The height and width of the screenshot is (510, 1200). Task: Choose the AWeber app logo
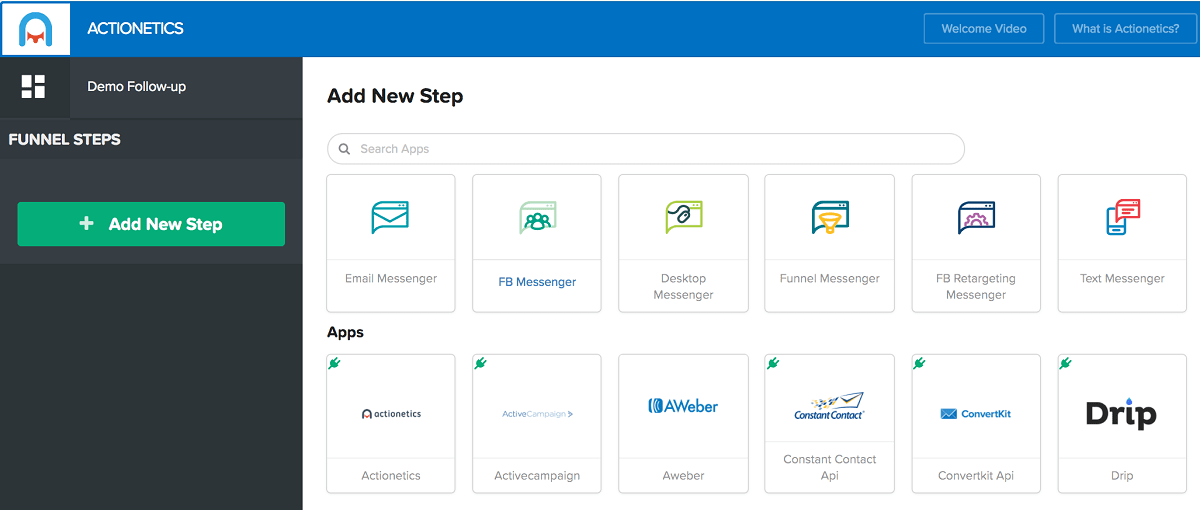683,406
